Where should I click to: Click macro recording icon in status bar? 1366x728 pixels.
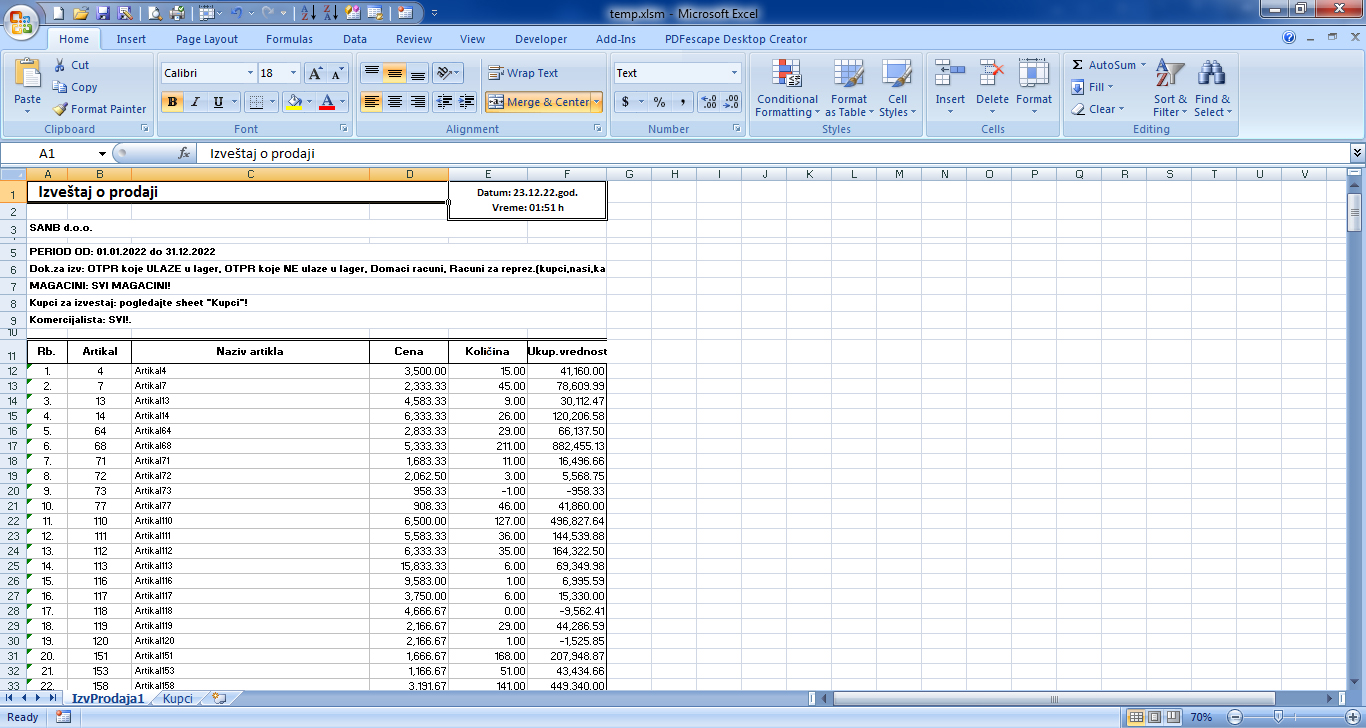pos(63,717)
